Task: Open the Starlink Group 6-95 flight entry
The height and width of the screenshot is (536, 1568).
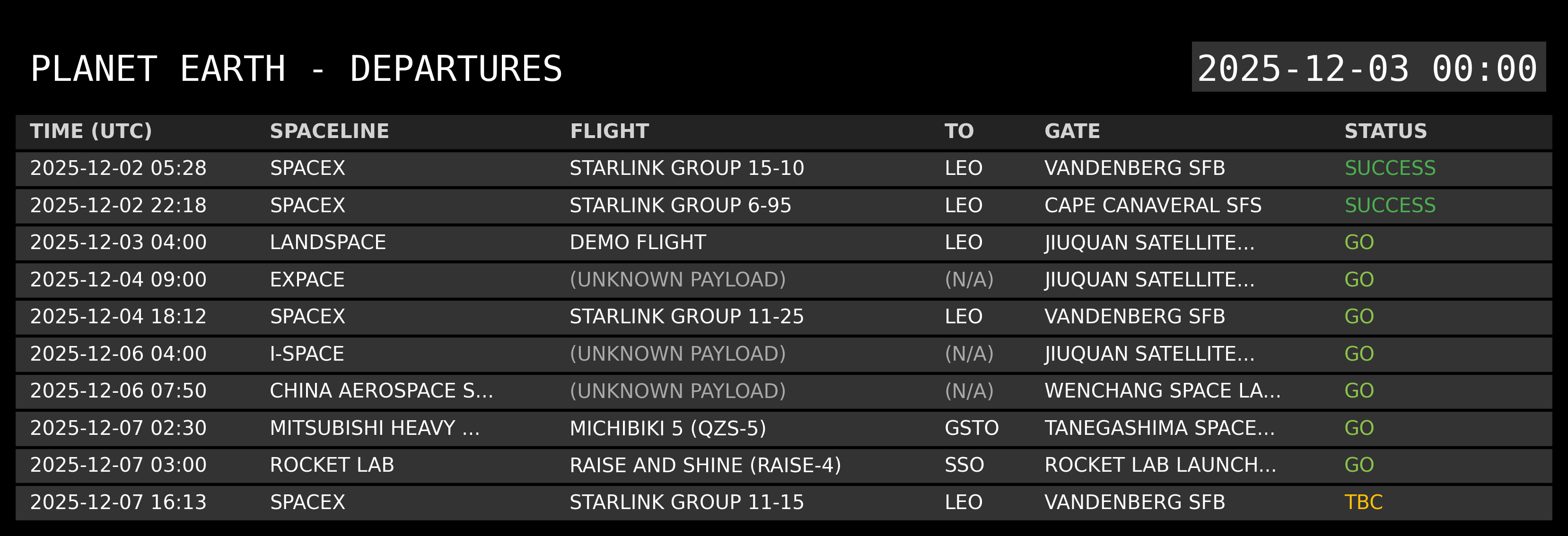Action: click(680, 206)
